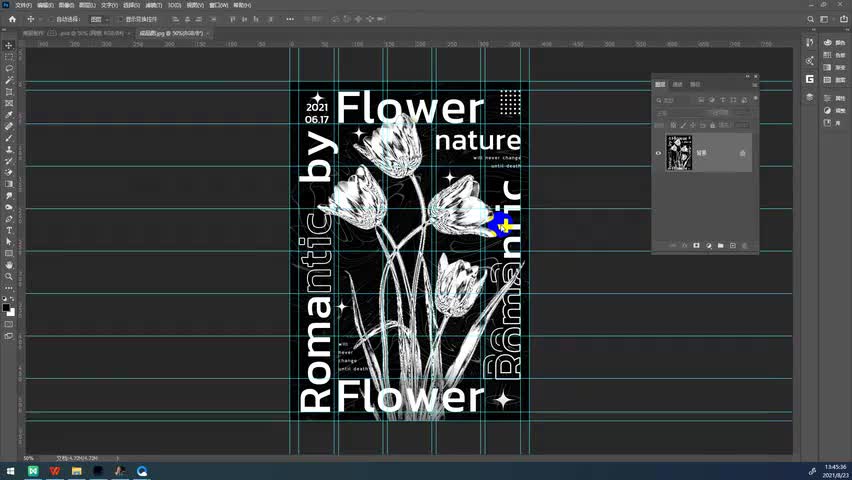Select the Rectangular Marquee tool
The height and width of the screenshot is (480, 852).
pyautogui.click(x=9, y=57)
